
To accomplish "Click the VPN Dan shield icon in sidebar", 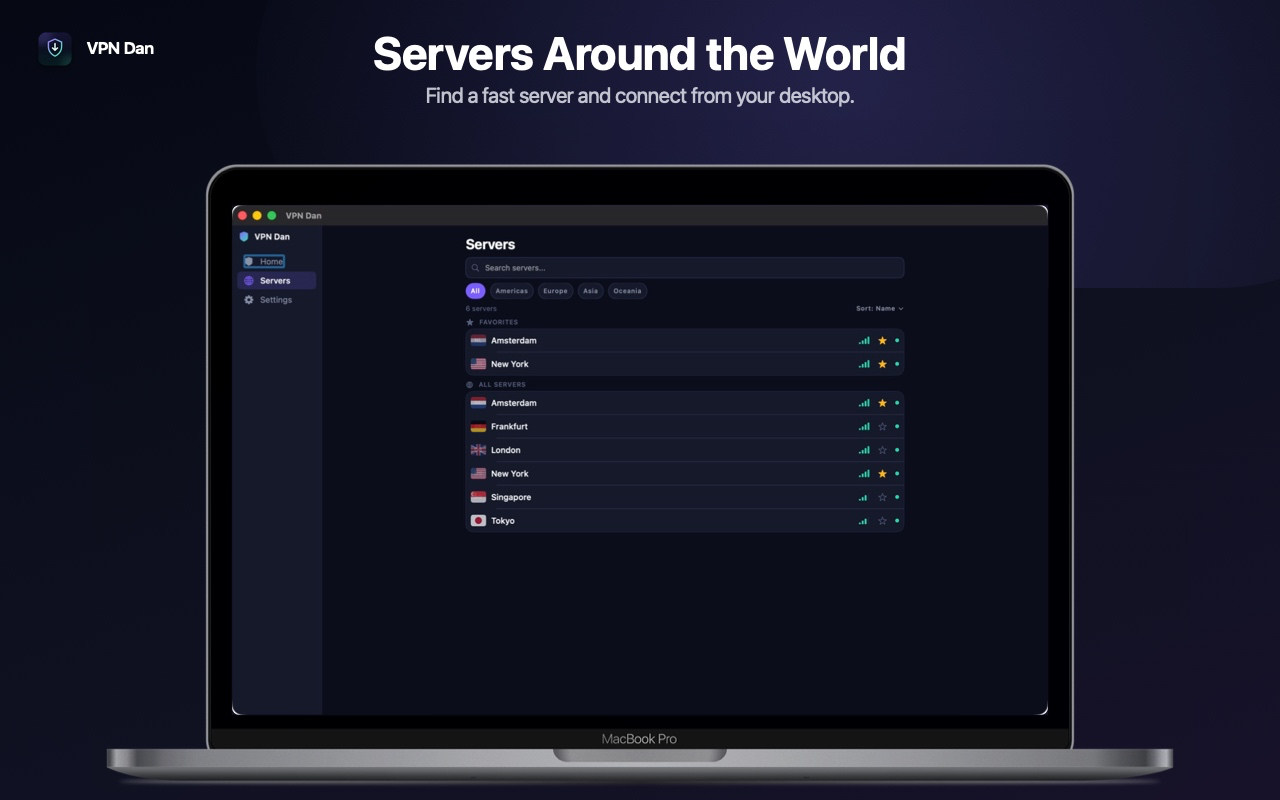I will coord(244,237).
